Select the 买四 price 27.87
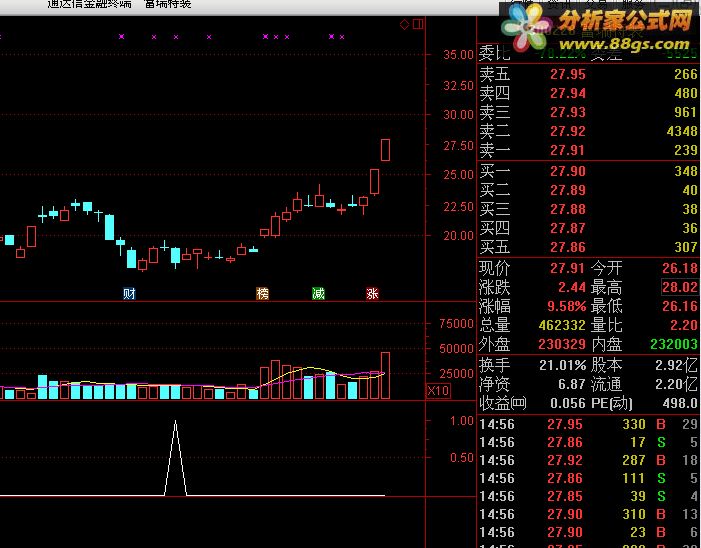This screenshot has width=701, height=548. [x=567, y=228]
